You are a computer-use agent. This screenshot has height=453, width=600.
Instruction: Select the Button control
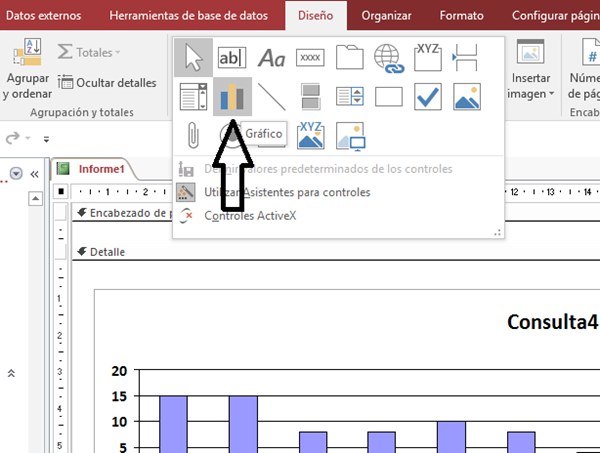pos(310,58)
